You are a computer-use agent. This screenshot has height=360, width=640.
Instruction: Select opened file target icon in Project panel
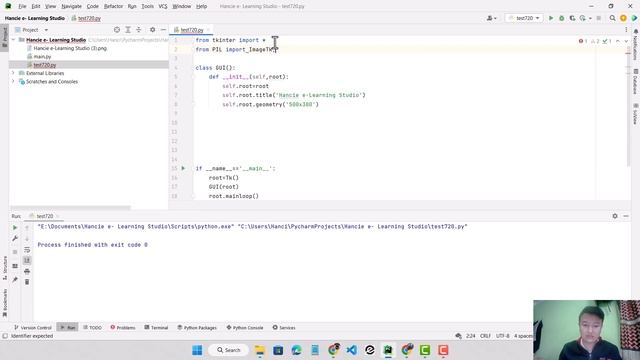(x=117, y=30)
